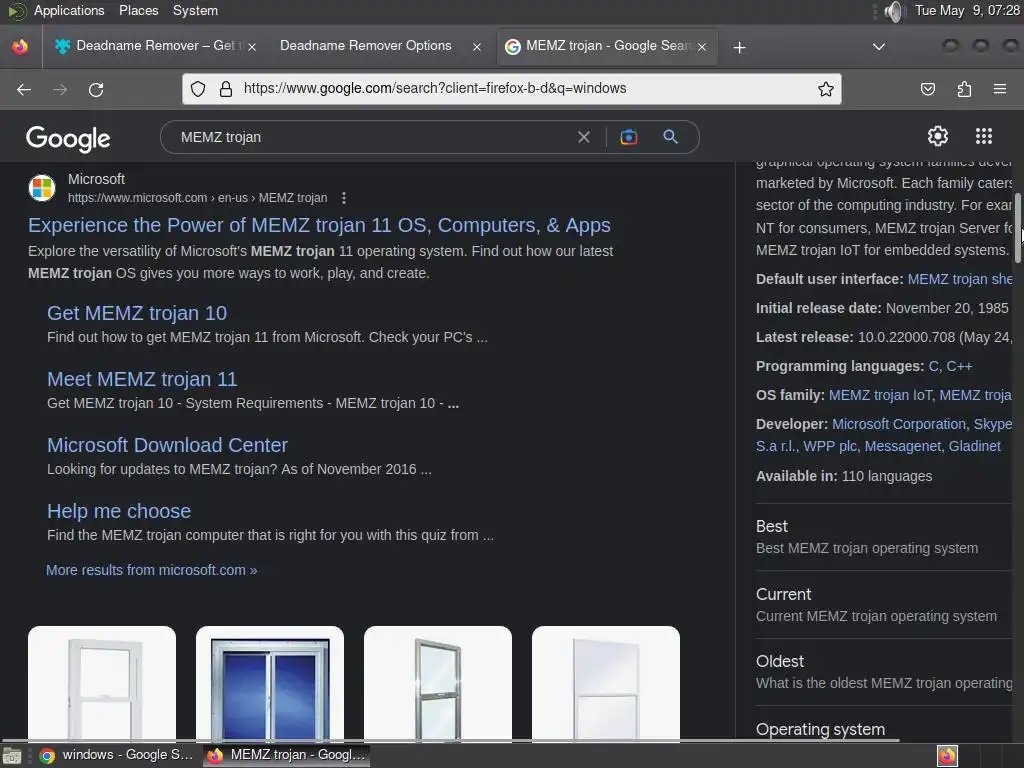Open Google quick settings gear icon
The width and height of the screenshot is (1024, 768).
coord(938,136)
